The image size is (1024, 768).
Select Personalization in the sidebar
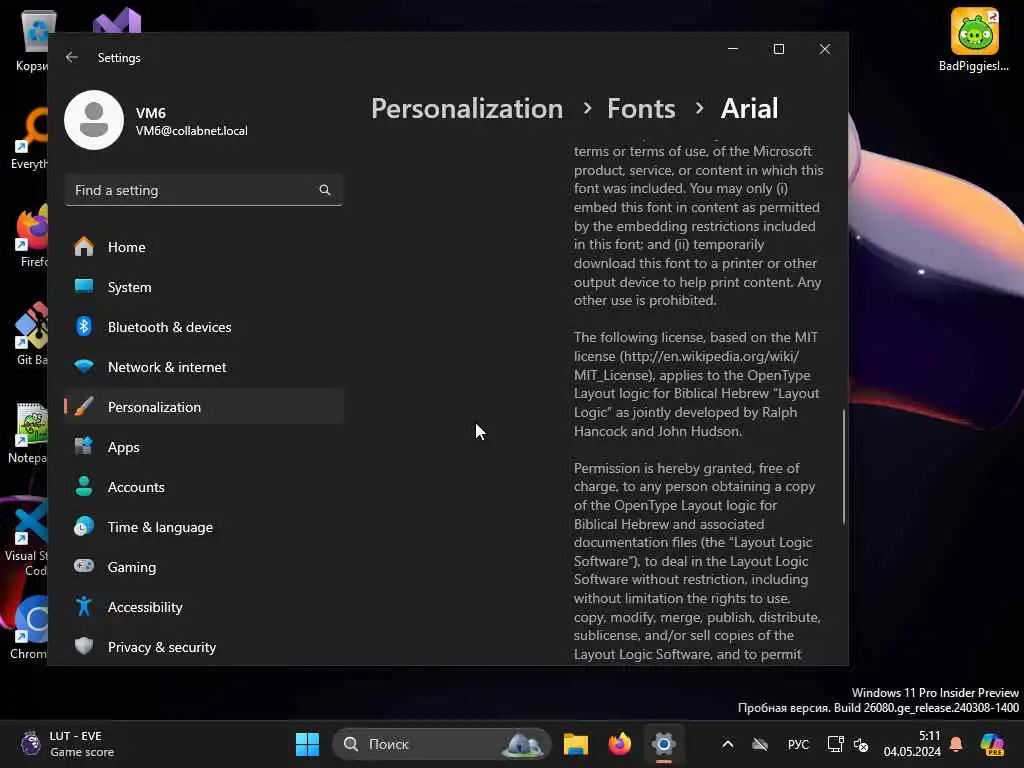[204, 407]
